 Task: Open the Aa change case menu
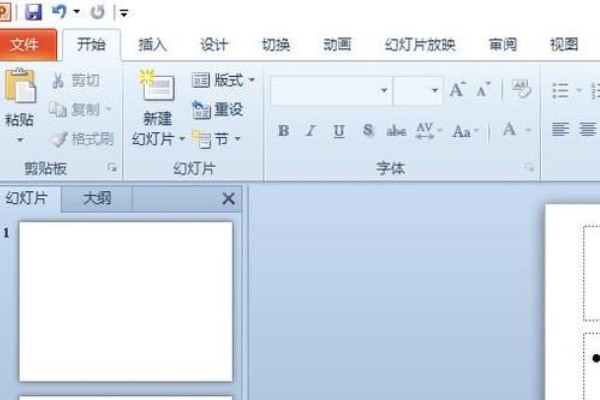coord(465,131)
